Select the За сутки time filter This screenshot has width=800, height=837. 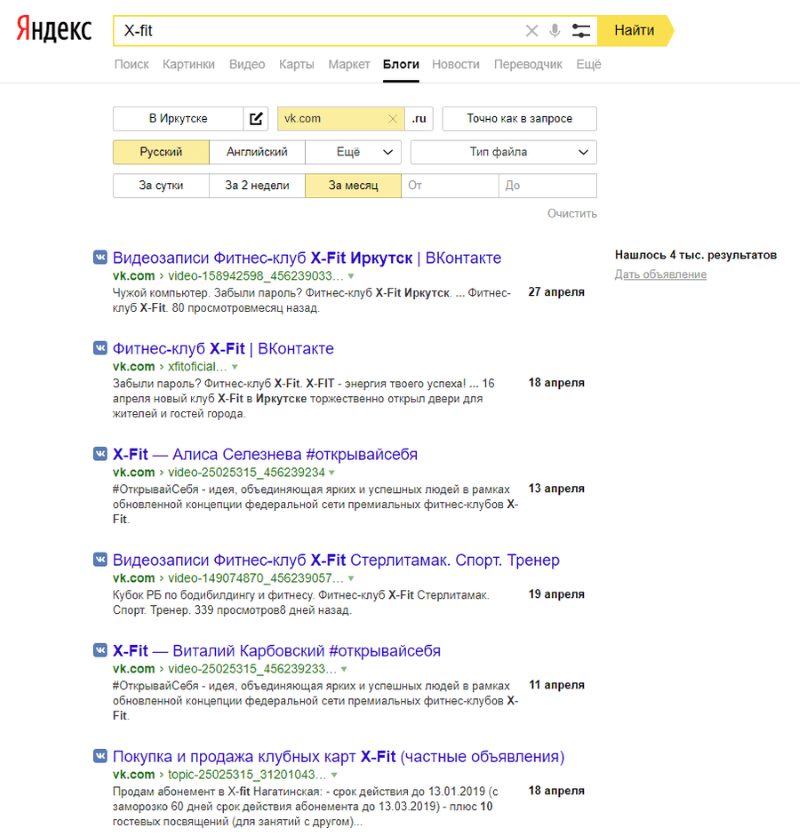pyautogui.click(x=161, y=186)
